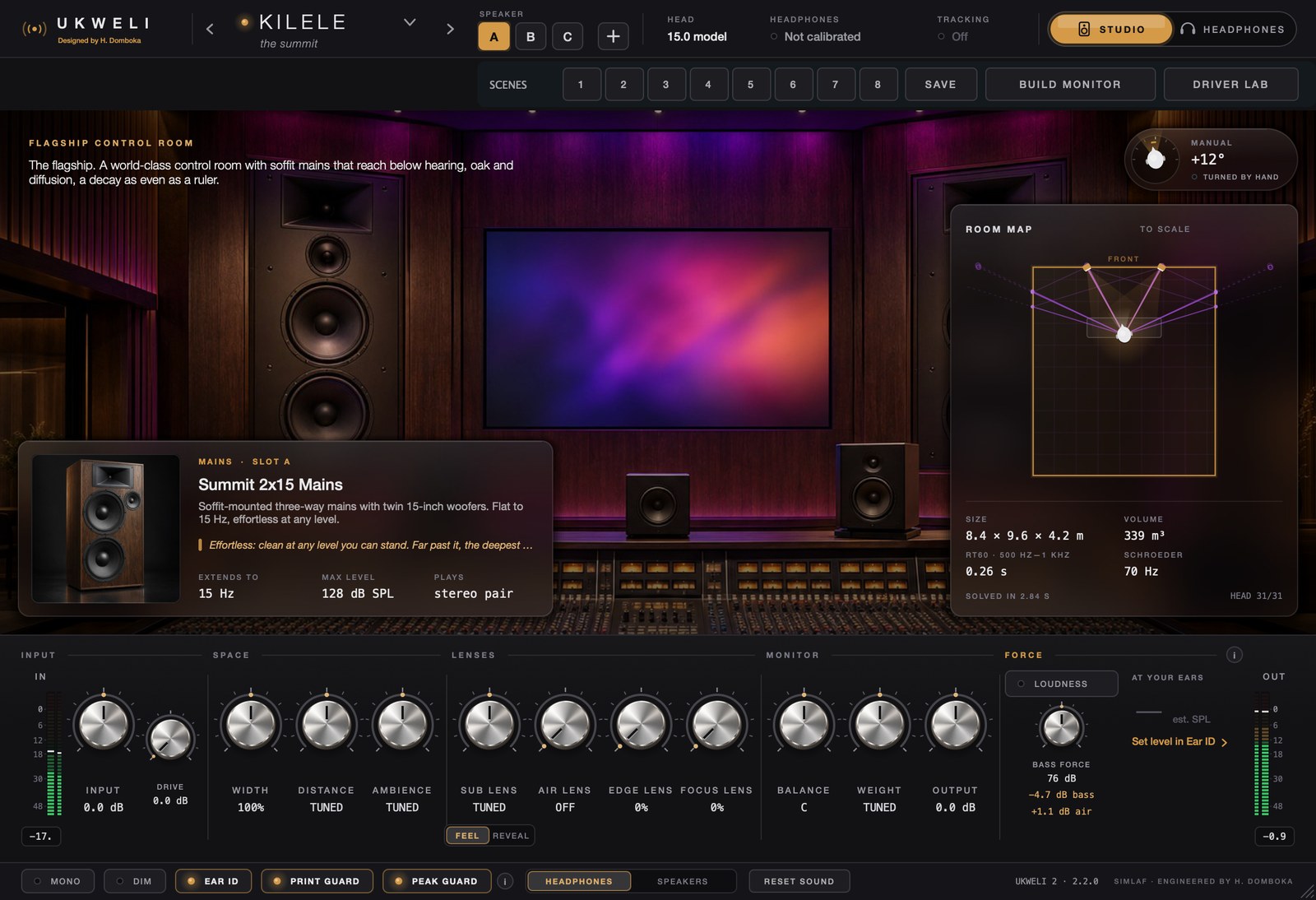The height and width of the screenshot is (900, 1316).
Task: Click Summit 2x15 Mains speaker thumbnail
Action: coord(106,529)
